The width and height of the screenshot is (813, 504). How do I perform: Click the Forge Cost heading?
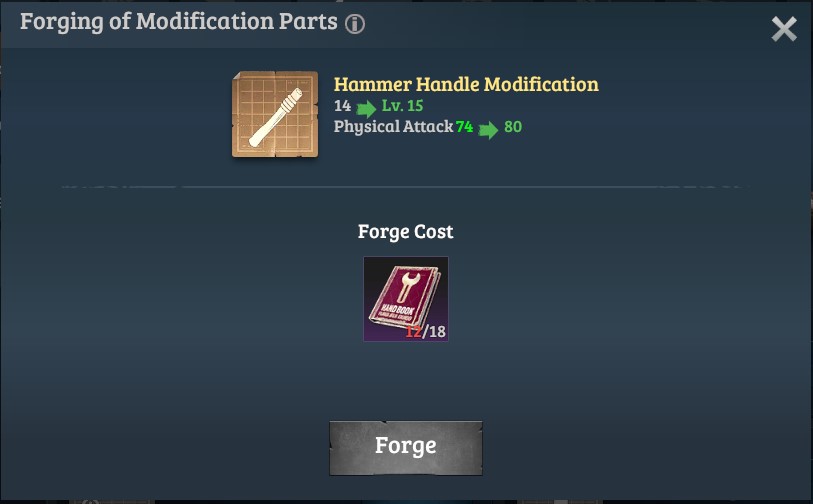[x=405, y=231]
